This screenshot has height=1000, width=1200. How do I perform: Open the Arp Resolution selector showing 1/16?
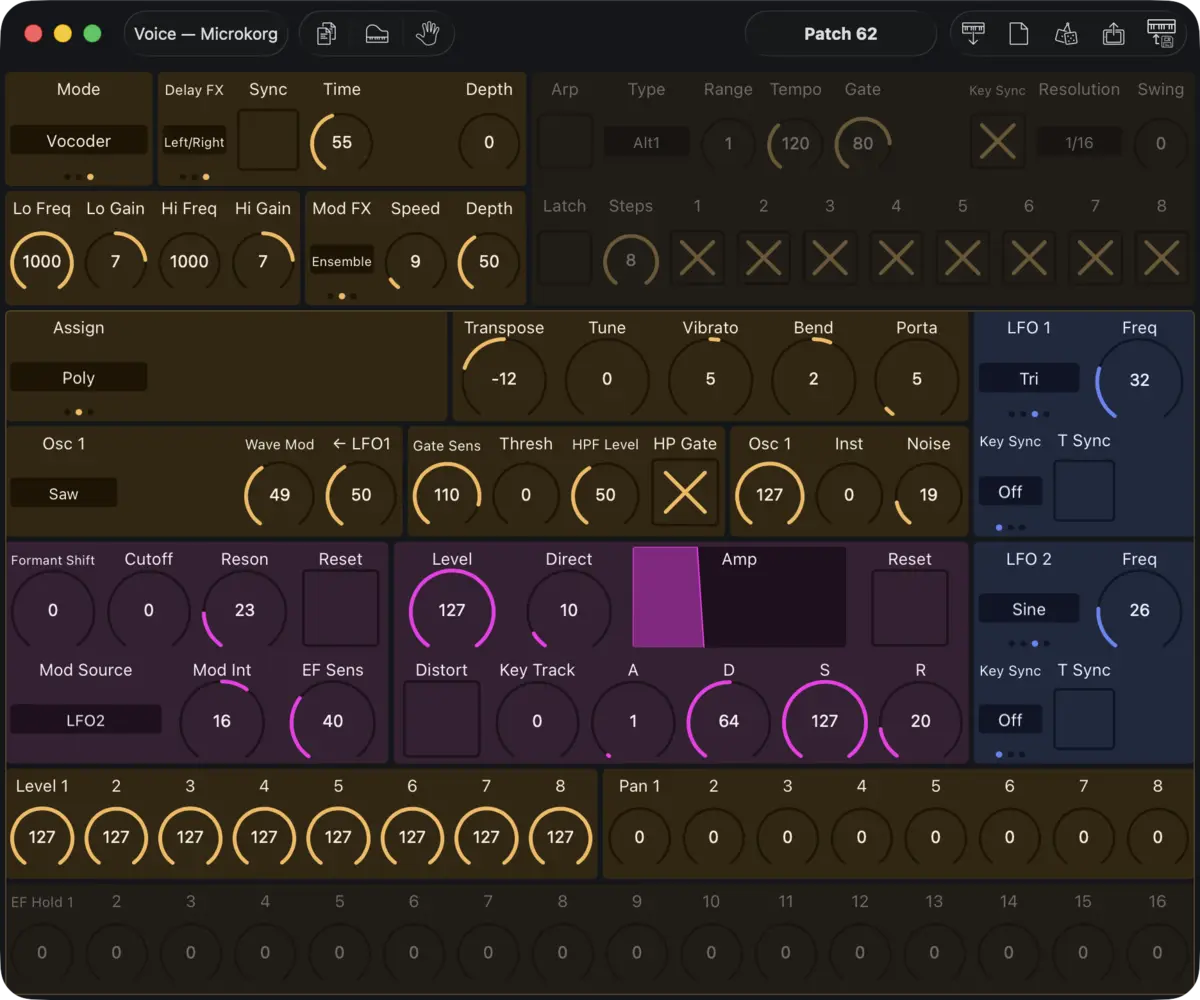coord(1079,142)
